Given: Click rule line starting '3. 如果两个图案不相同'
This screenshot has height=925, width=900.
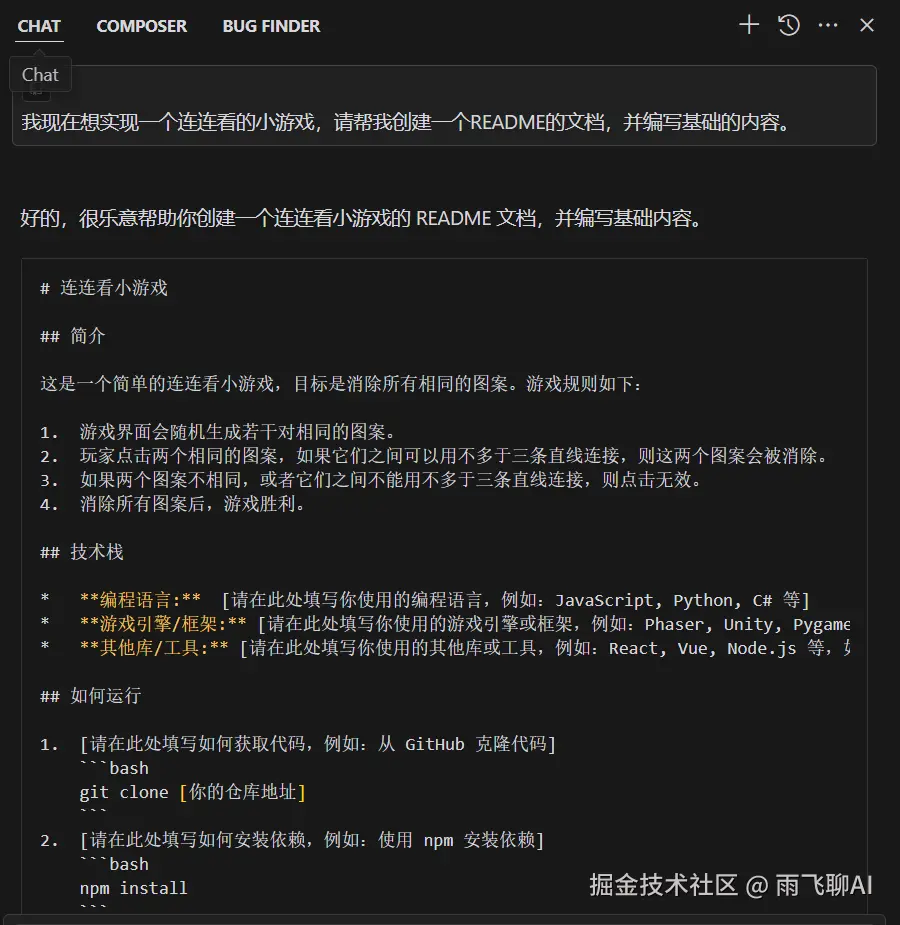Looking at the screenshot, I should pos(371,480).
